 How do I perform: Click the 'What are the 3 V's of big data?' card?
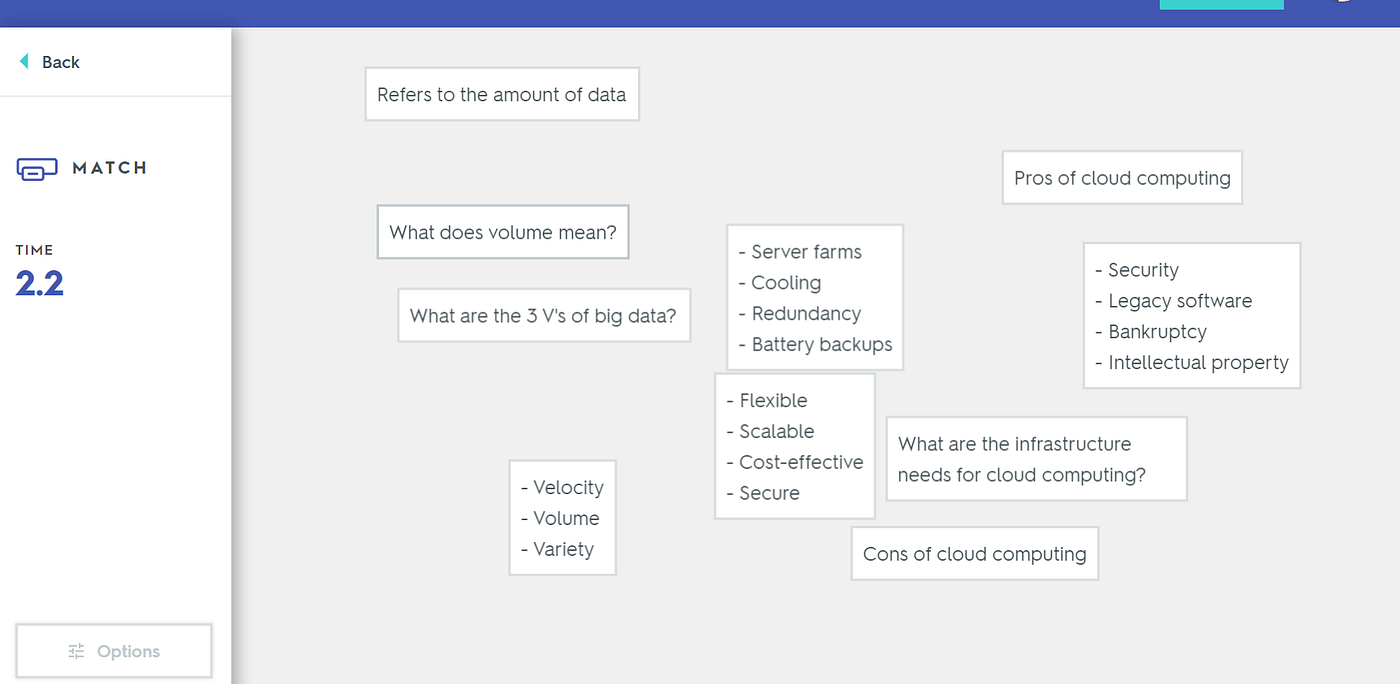[544, 315]
